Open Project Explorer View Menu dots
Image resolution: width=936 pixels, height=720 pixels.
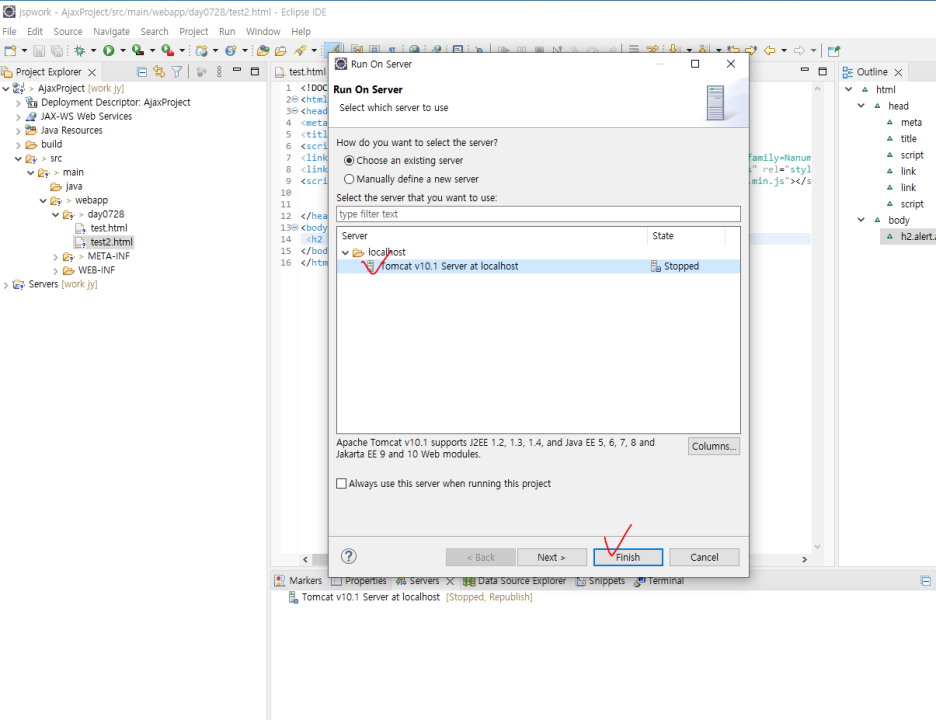click(x=219, y=72)
